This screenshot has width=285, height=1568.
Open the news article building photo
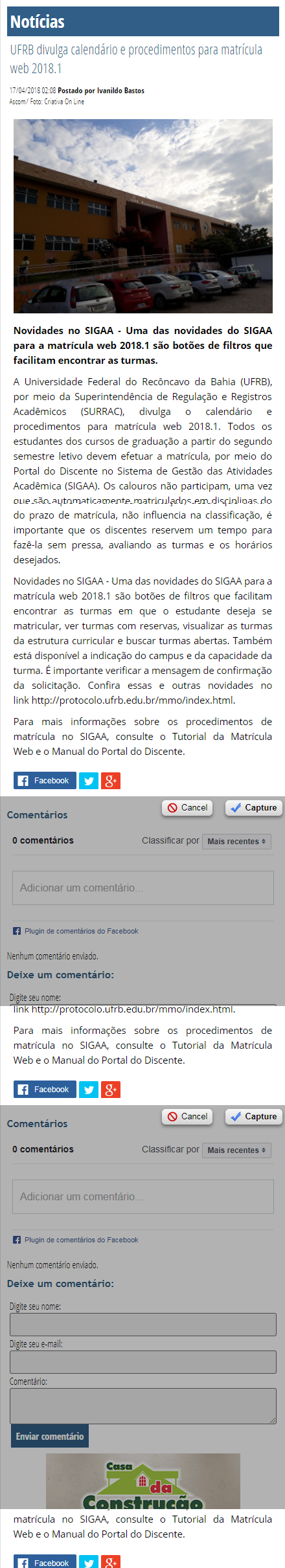[x=143, y=216]
